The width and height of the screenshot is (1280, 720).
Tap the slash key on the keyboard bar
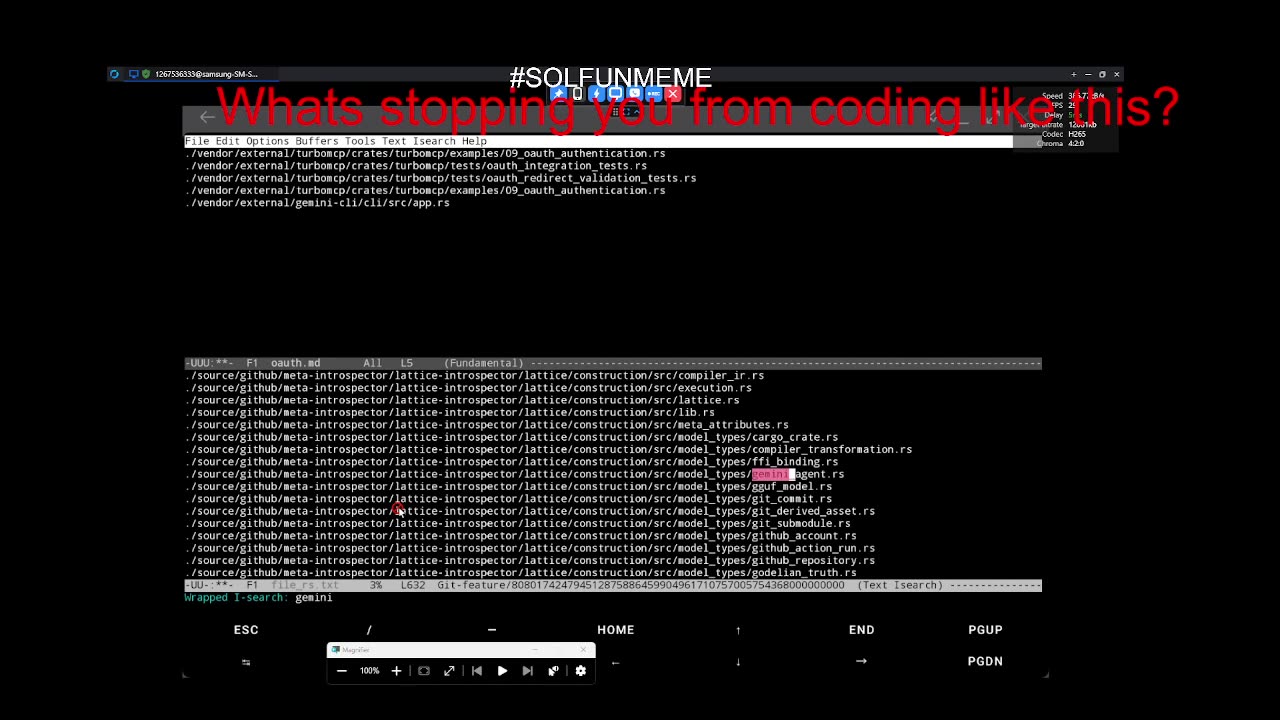pos(369,630)
